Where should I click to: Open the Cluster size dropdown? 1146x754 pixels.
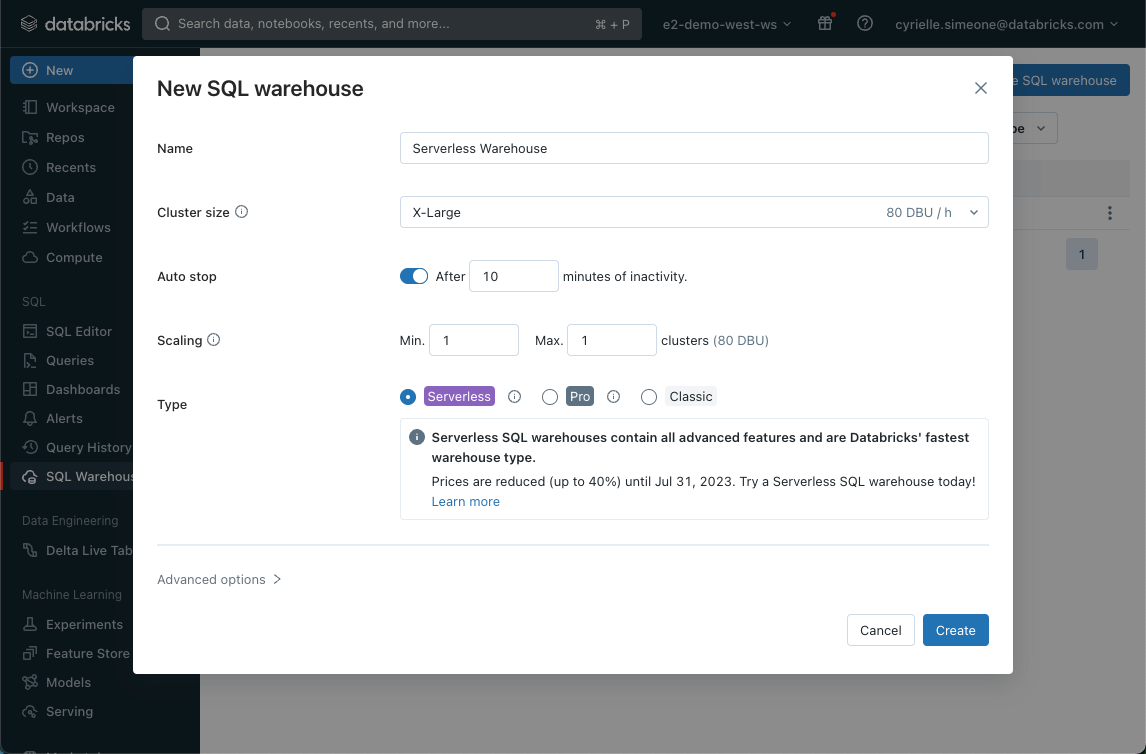[693, 212]
